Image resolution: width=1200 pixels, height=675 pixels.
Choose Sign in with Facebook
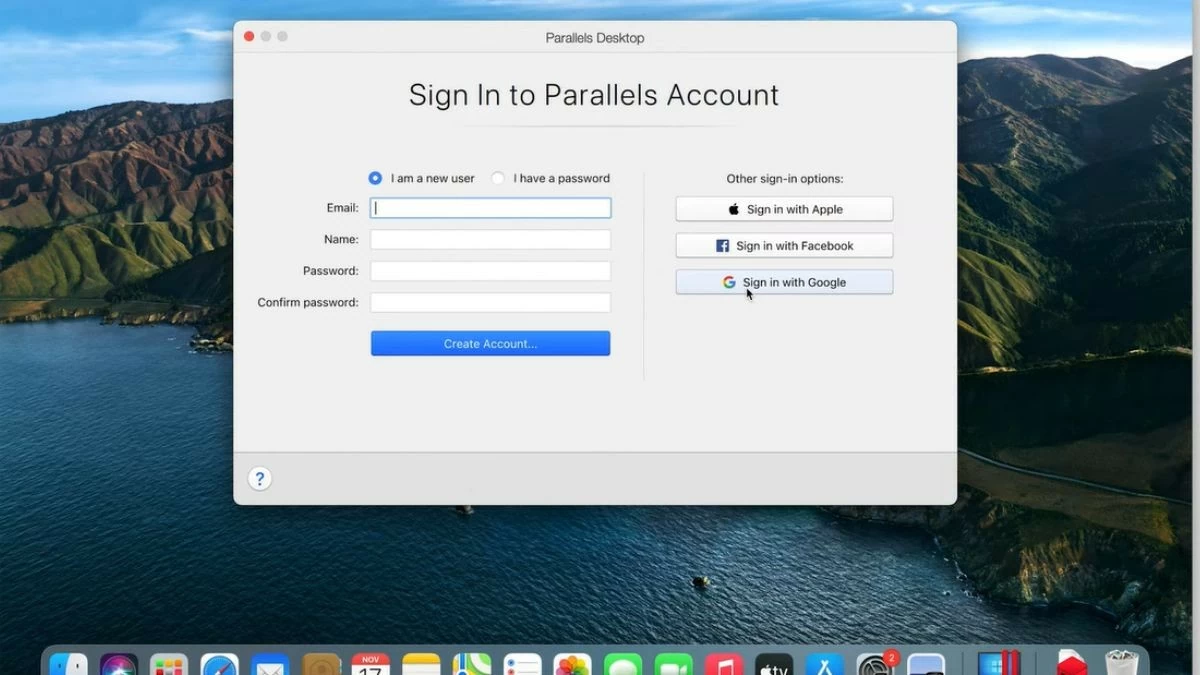(x=784, y=246)
